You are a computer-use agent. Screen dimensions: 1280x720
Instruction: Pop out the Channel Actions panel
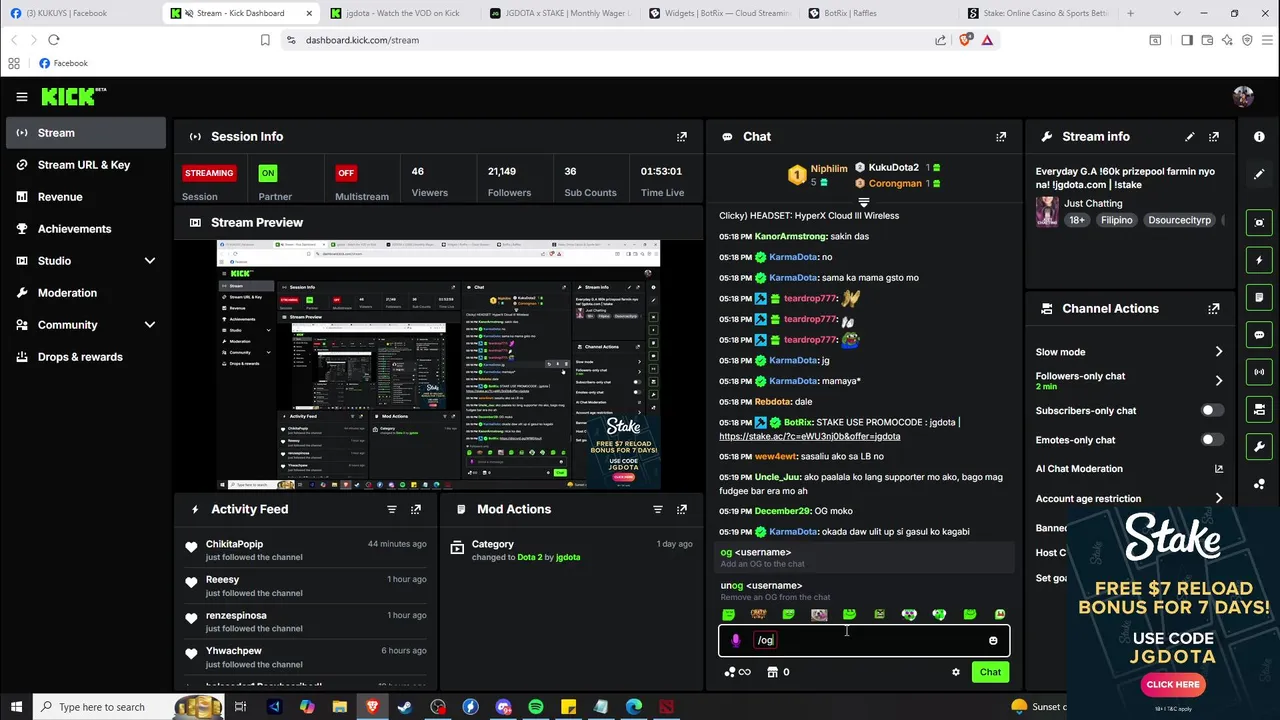tap(1214, 309)
